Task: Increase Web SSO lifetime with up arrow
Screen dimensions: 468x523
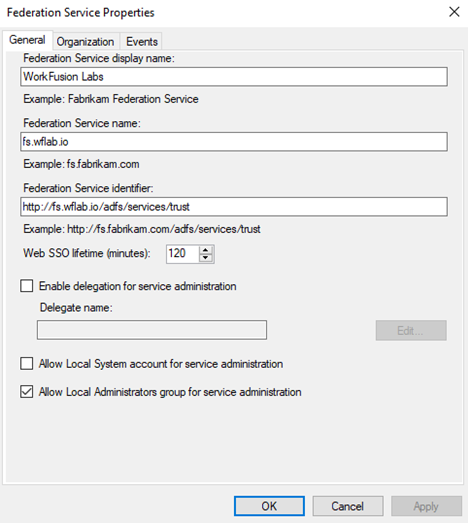Action: click(206, 250)
